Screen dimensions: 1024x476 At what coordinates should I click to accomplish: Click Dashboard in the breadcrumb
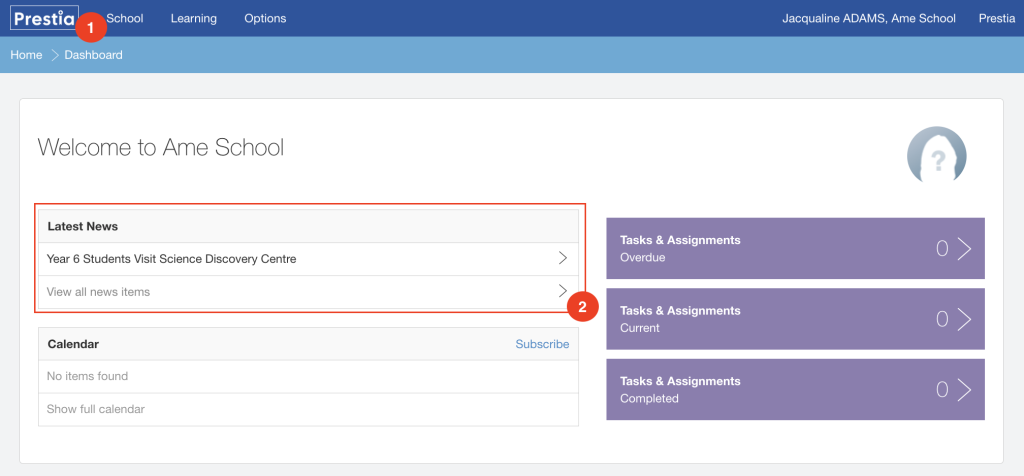coord(93,55)
